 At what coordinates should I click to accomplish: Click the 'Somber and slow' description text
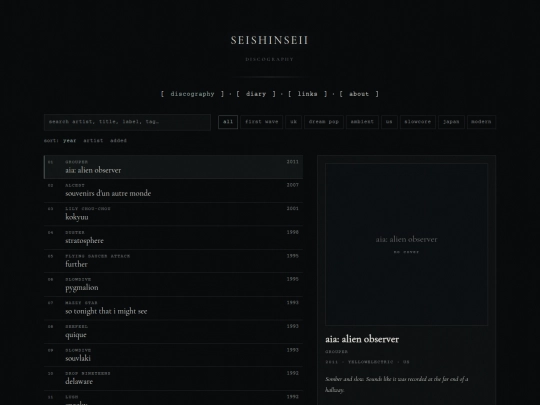click(396, 384)
